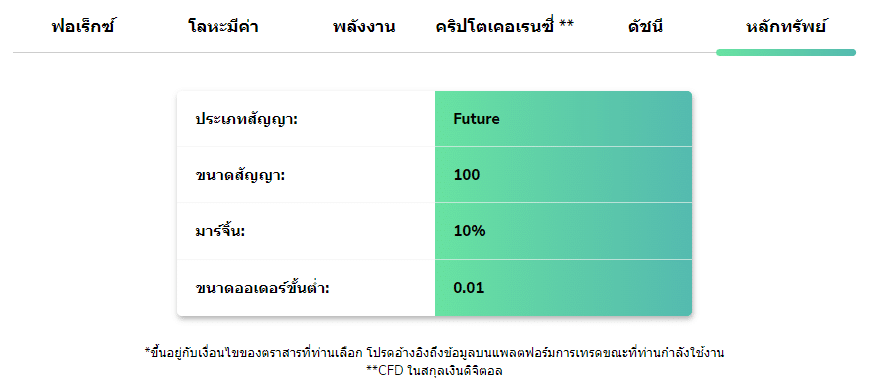This screenshot has width=872, height=387.
Task: Select the พลังงาน tab
Action: tap(364, 26)
